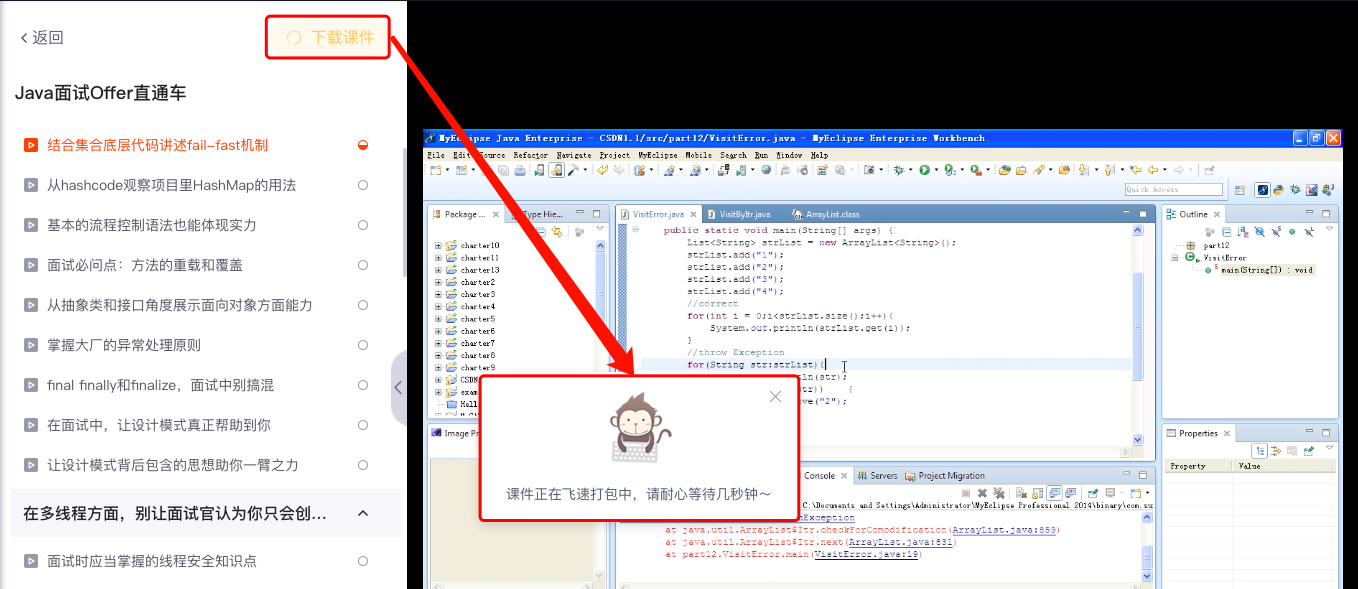Screen dimensions: 1358x589
Task: Click the Remove Launch icon in Console
Action: point(982,493)
